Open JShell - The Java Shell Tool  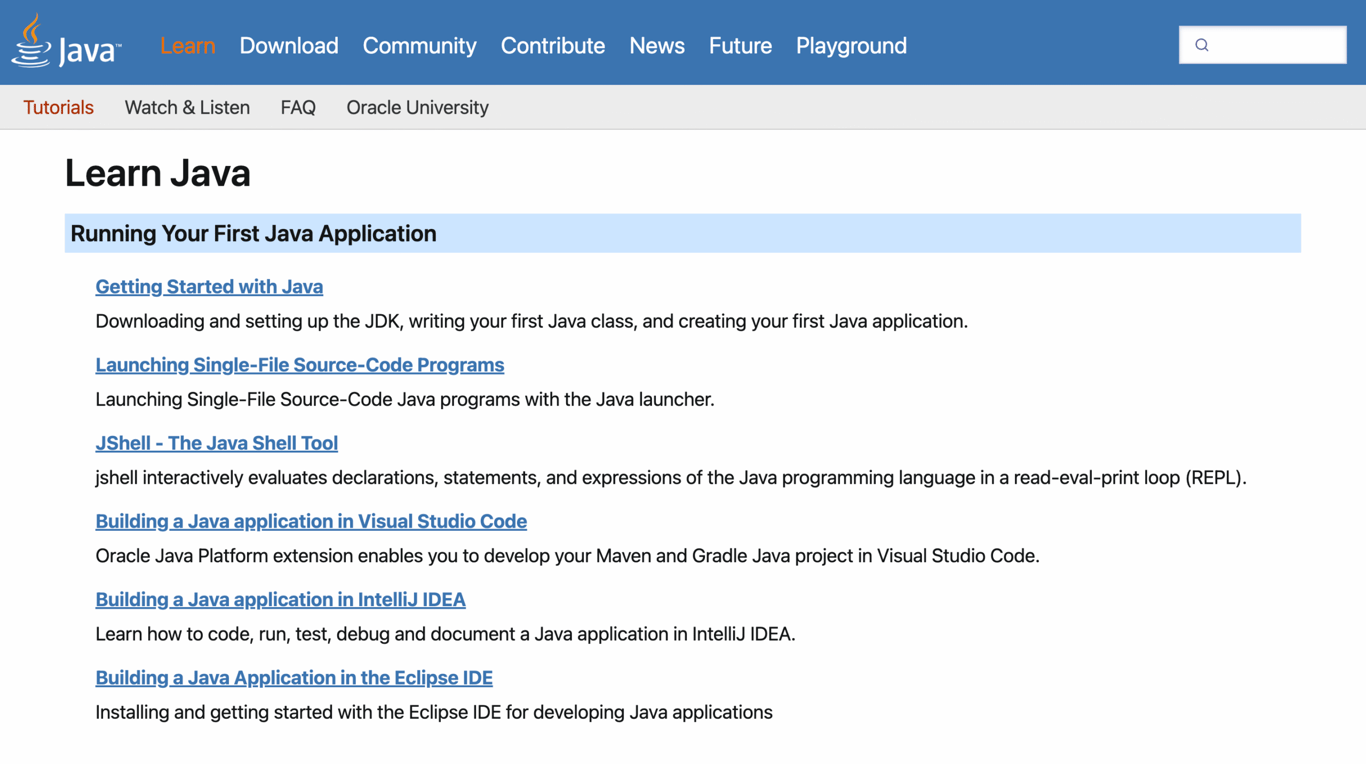click(216, 442)
